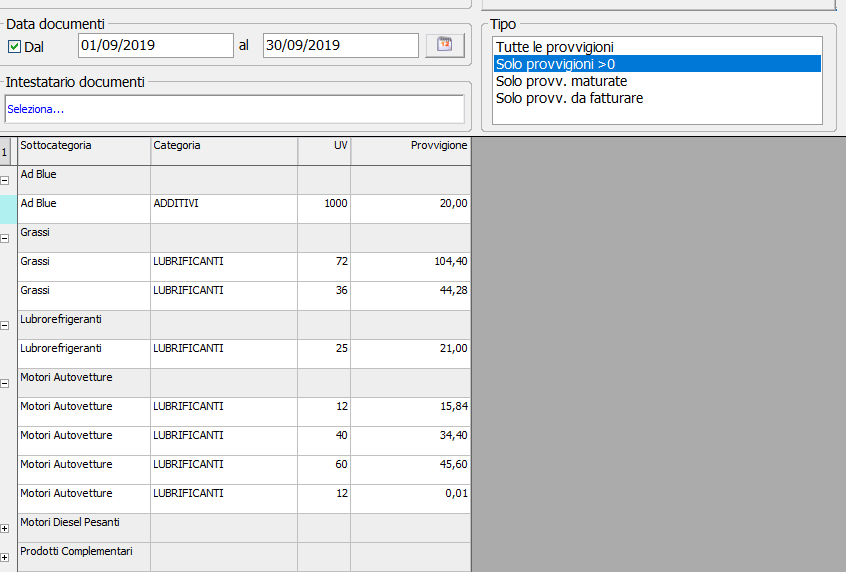Expand the Motori Diesel Pesanti group
This screenshot has width=846, height=572.
5,529
